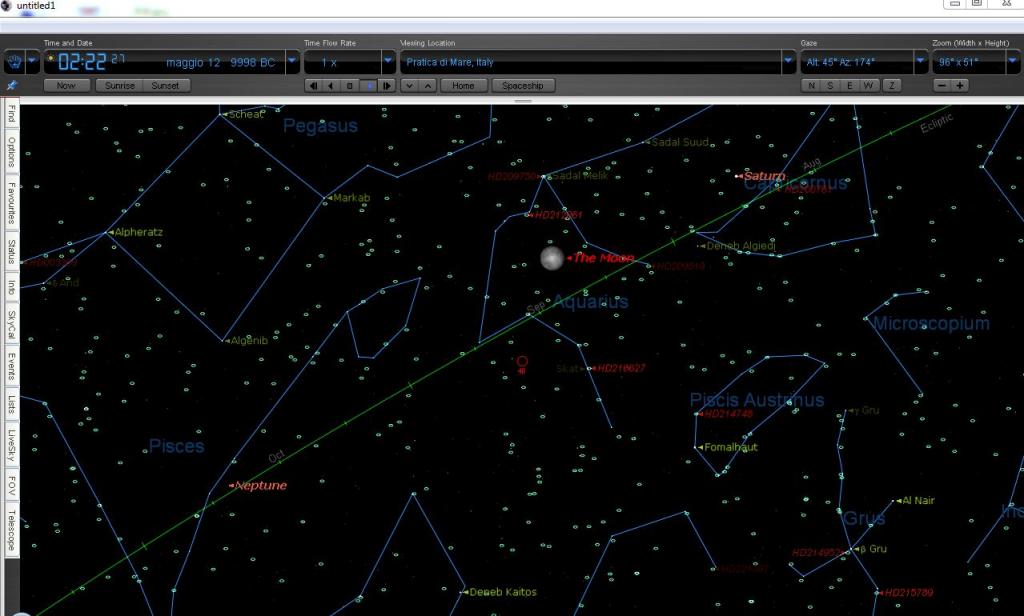Select the hand pointer tool icon

(14, 62)
